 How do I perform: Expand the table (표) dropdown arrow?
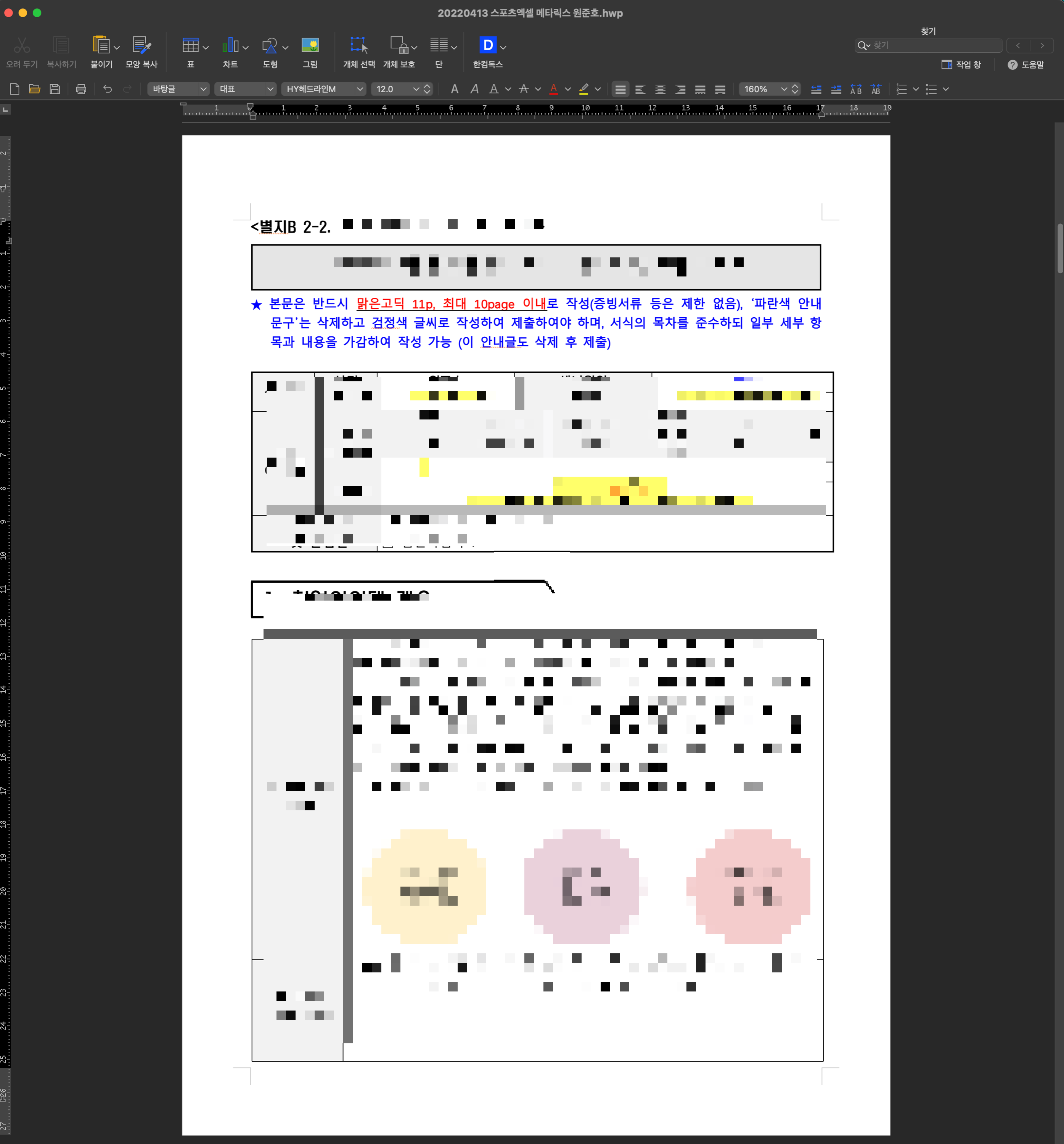pyautogui.click(x=206, y=48)
